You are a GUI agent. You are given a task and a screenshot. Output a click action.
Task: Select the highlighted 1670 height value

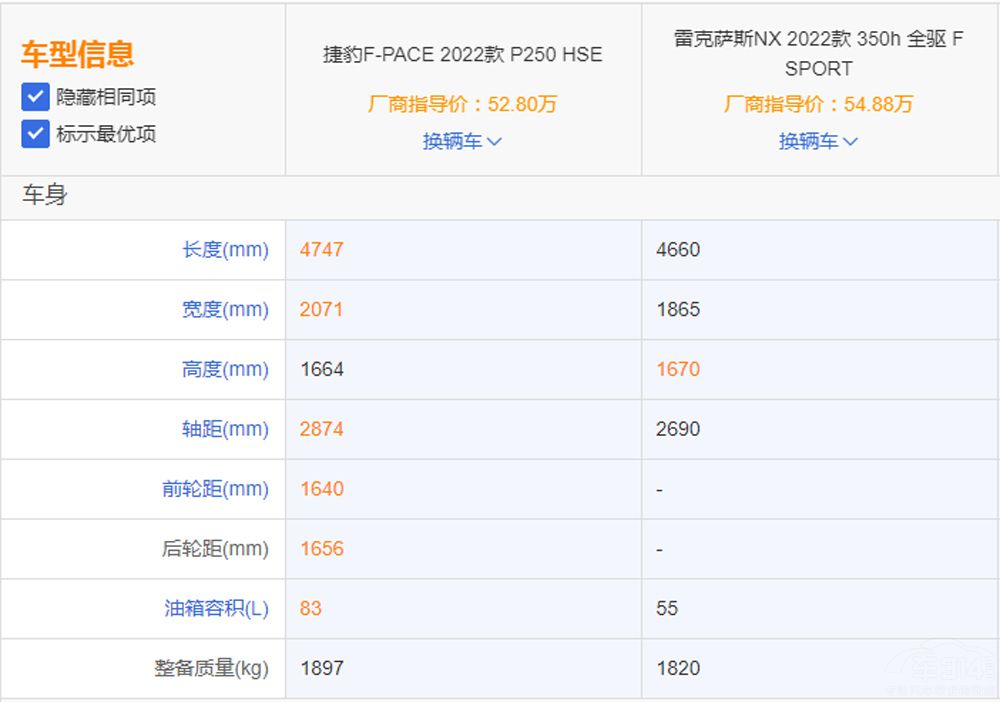coord(678,370)
